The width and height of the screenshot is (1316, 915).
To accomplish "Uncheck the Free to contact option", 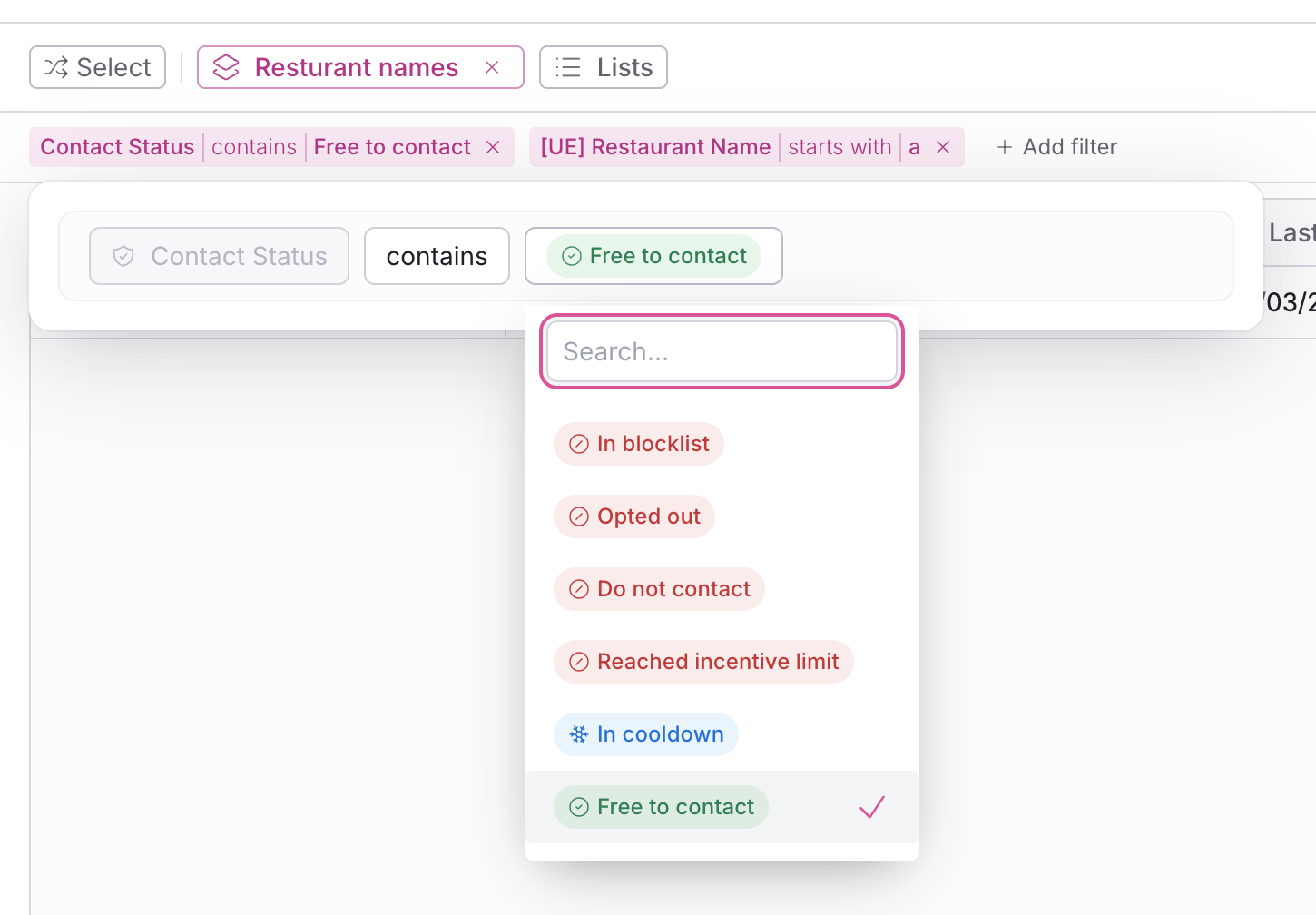I will [662, 807].
